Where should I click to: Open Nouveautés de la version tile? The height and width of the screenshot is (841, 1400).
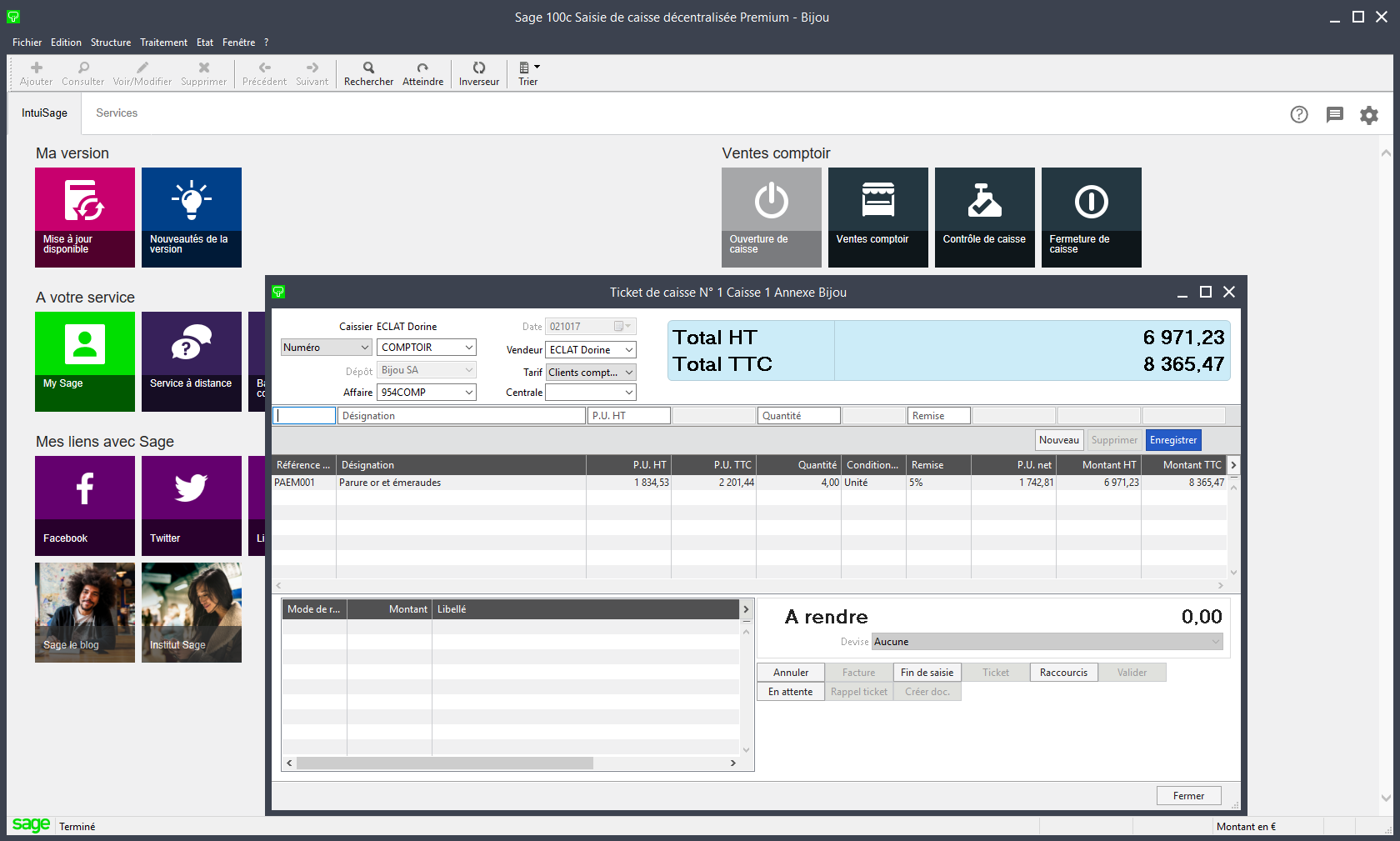point(192,218)
